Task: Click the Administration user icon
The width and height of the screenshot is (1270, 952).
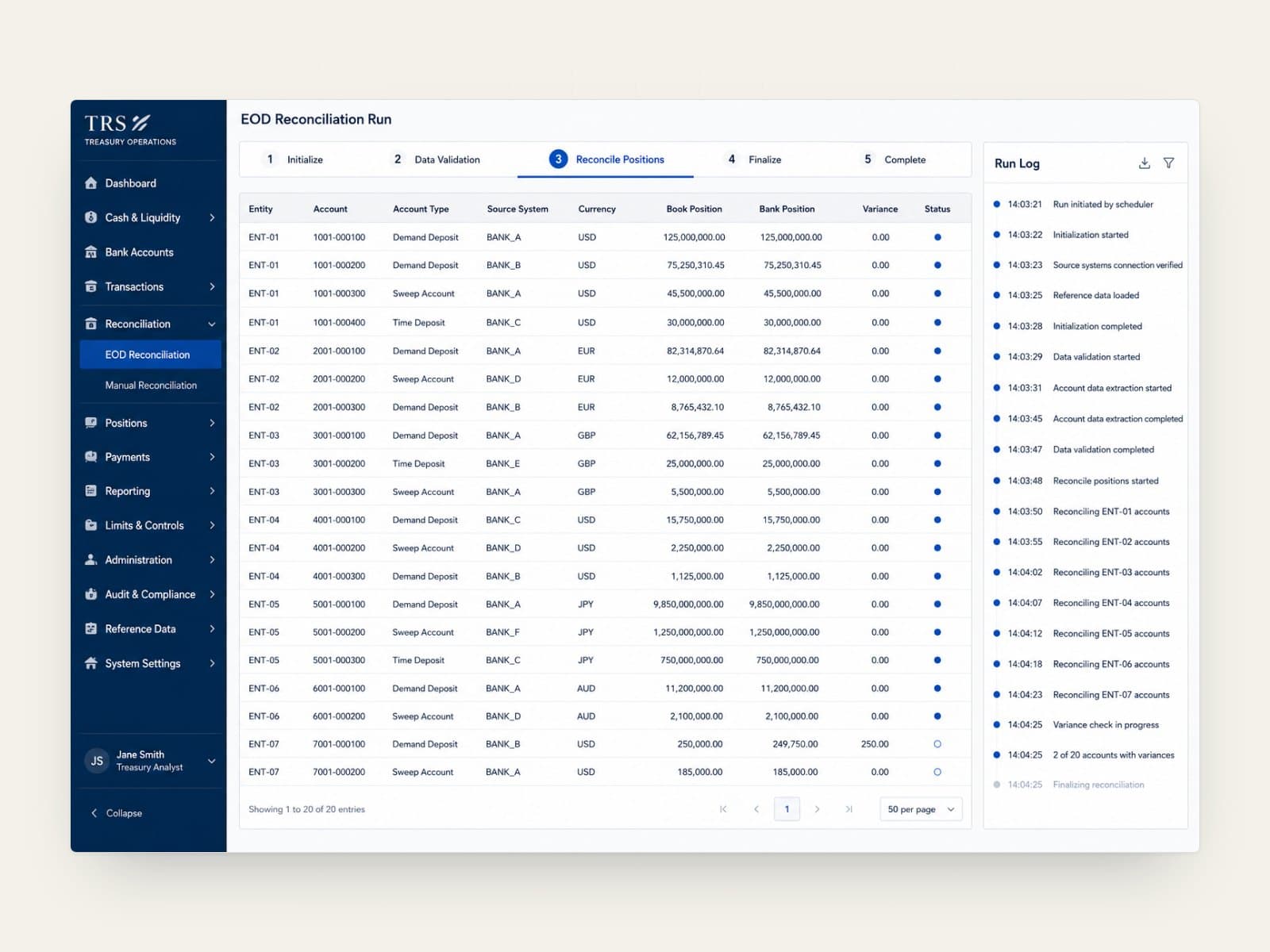Action: [91, 560]
